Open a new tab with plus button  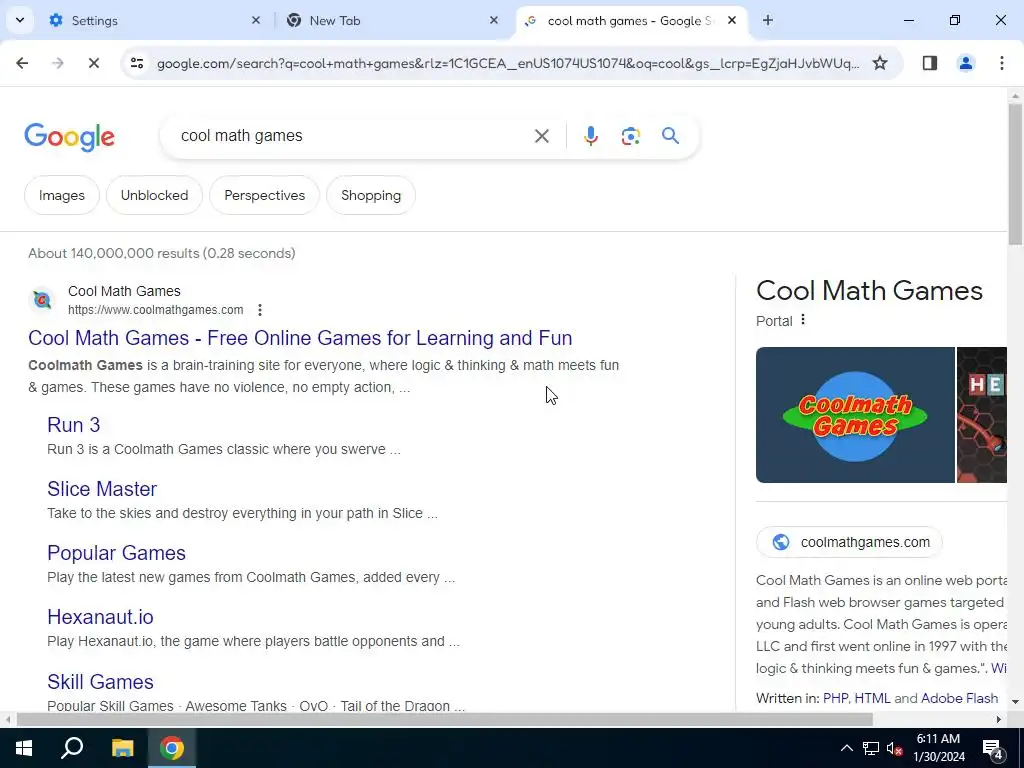click(x=767, y=20)
